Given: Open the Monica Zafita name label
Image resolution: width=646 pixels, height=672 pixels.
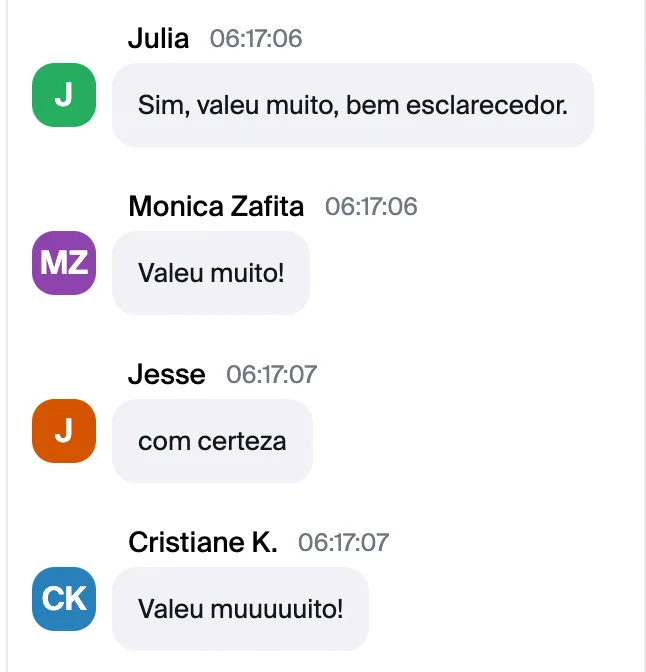Looking at the screenshot, I should click(216, 206).
